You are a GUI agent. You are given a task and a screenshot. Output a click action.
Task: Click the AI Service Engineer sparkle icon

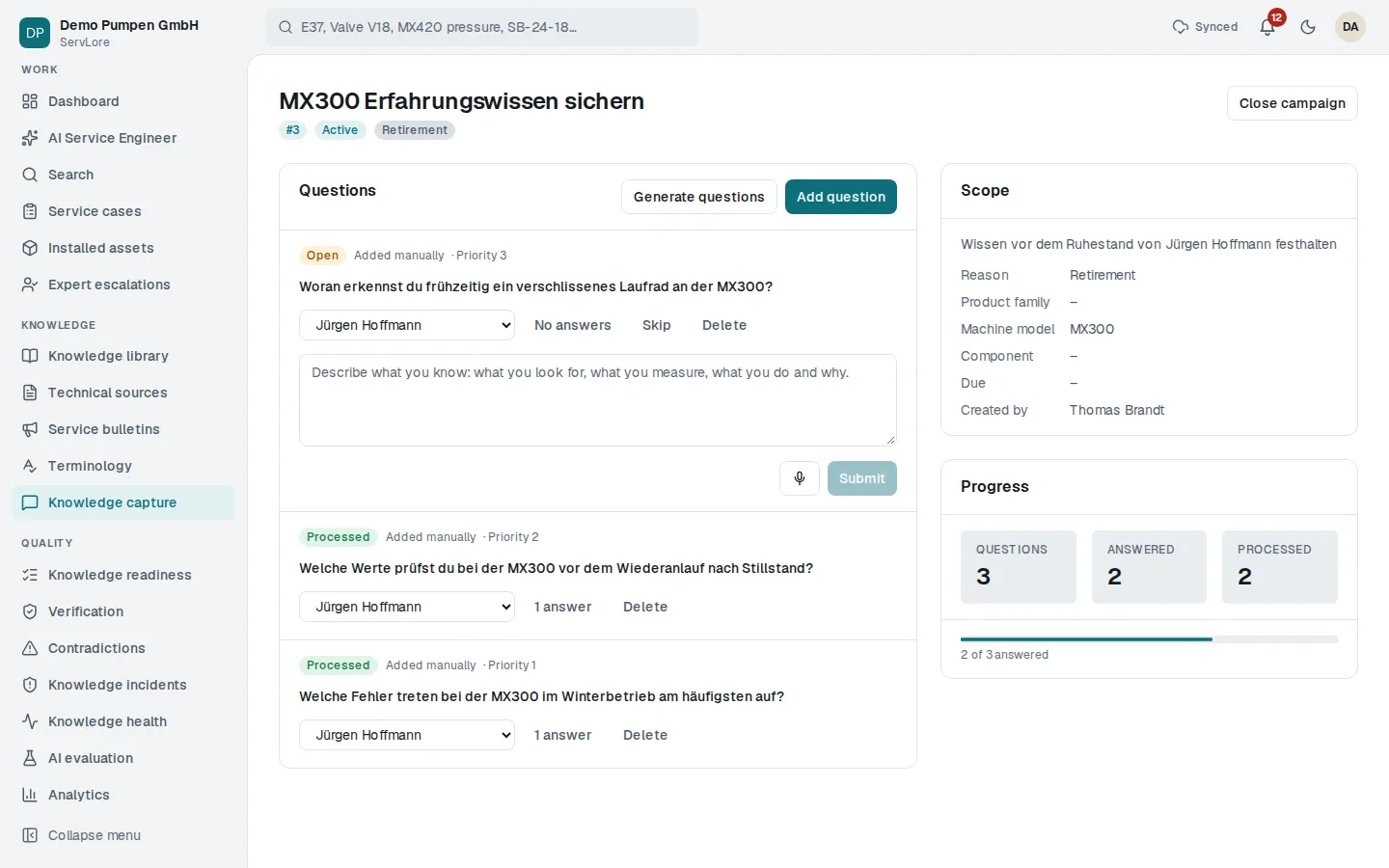(30, 138)
